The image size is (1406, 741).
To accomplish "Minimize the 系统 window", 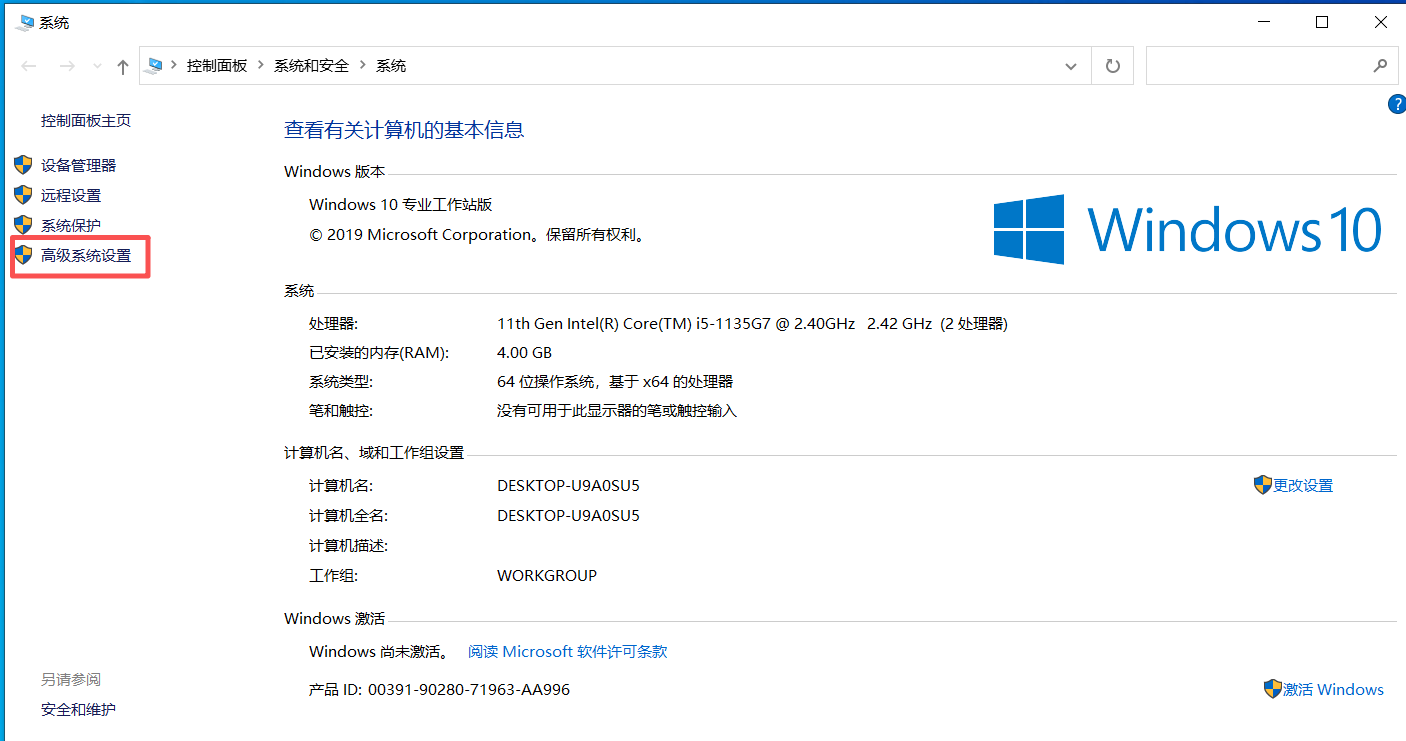I will 1262,22.
